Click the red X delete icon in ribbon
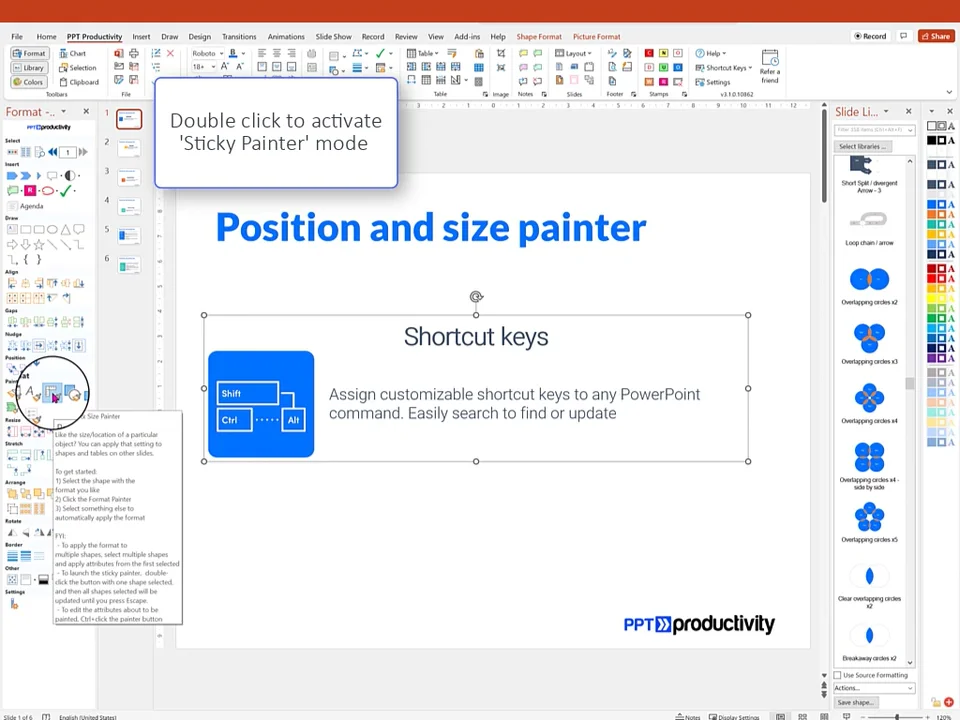 170,53
